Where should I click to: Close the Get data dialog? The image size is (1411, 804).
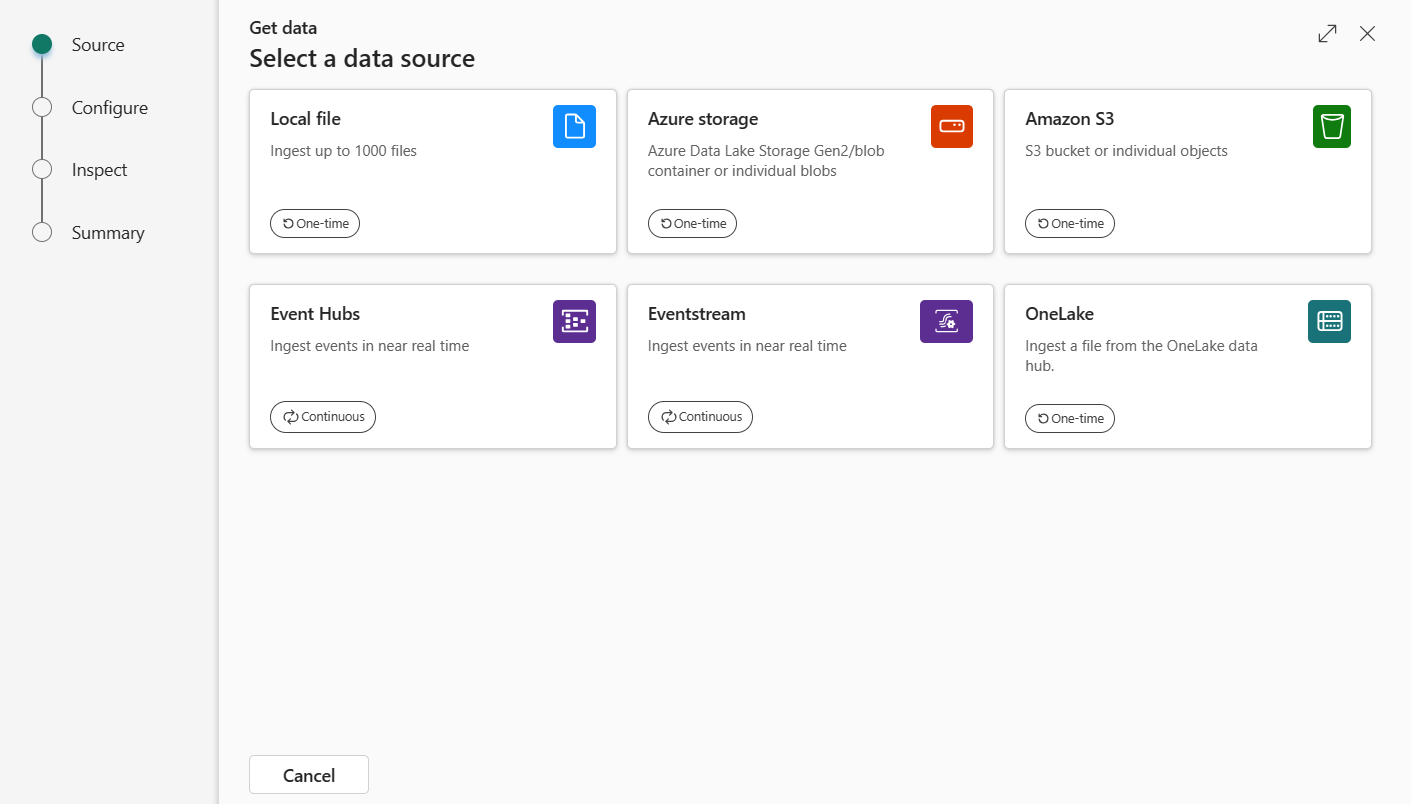1367,33
